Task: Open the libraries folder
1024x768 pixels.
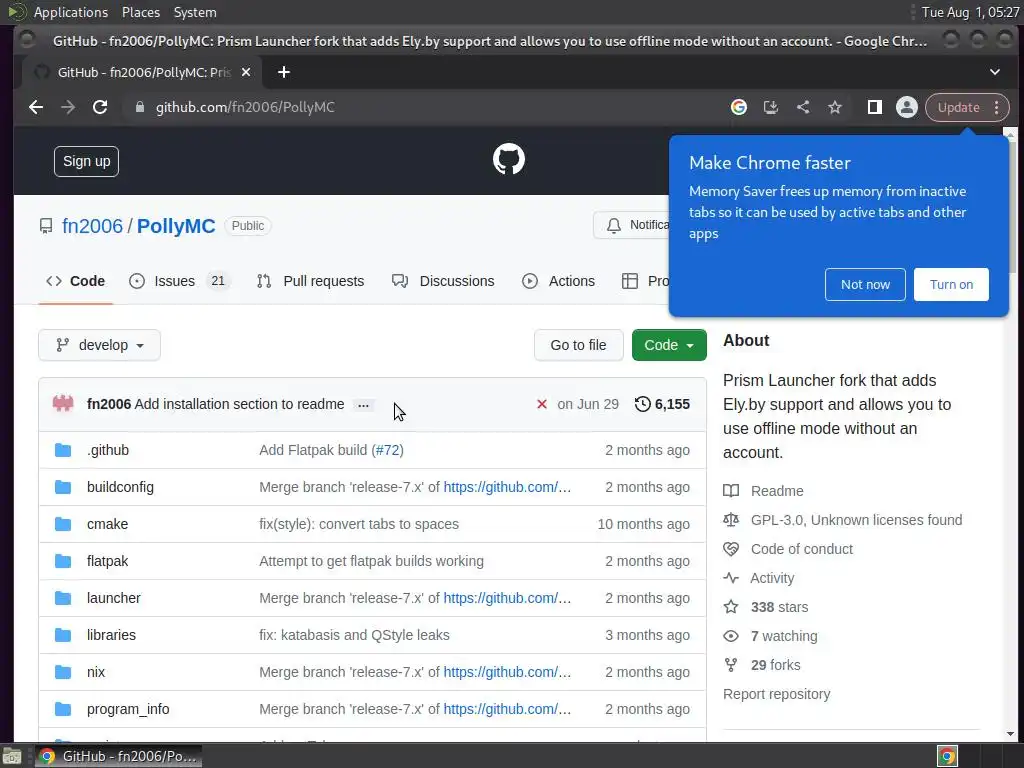Action: point(111,635)
